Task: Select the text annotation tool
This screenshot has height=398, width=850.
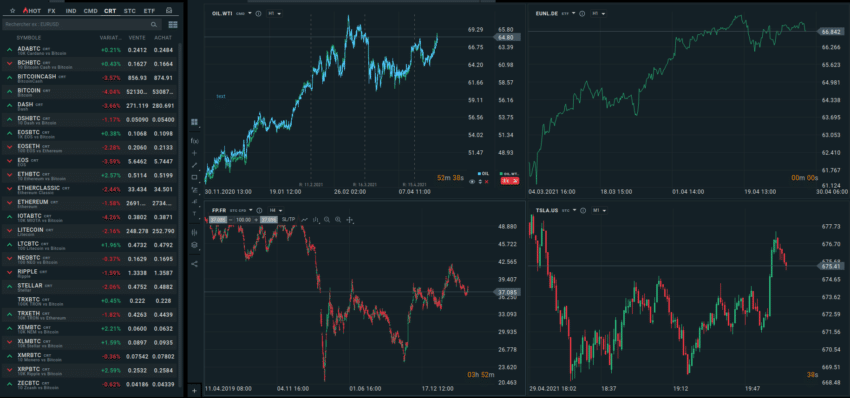Action: coord(195,214)
